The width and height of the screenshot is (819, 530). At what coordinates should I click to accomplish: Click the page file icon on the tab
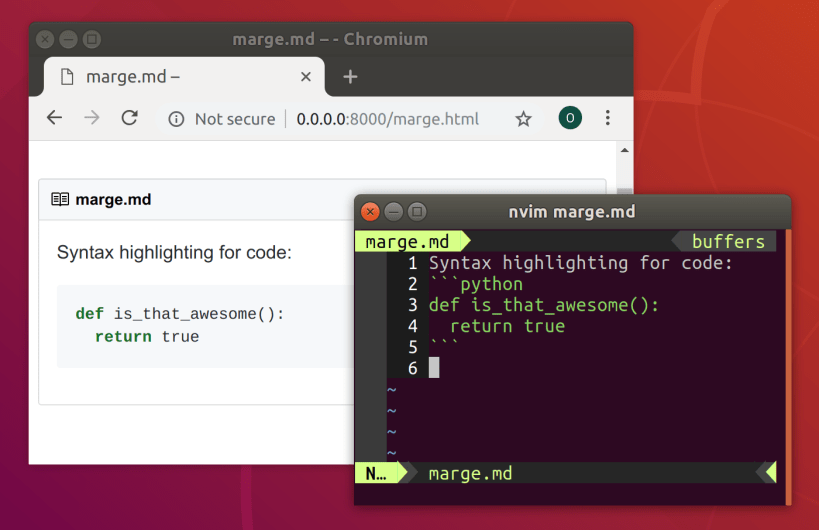point(67,77)
